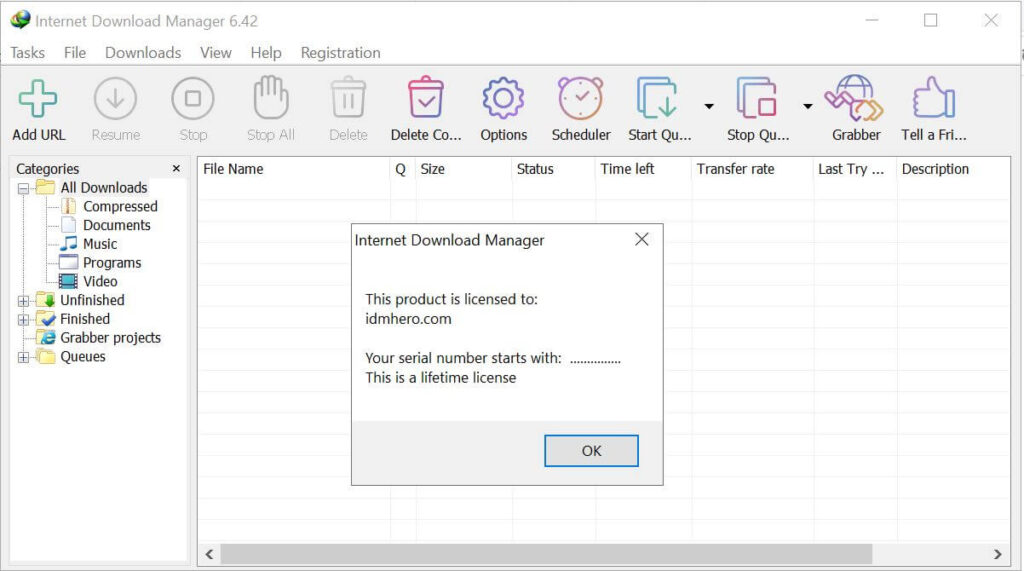Open the Scheduler clock icon

[x=581, y=98]
